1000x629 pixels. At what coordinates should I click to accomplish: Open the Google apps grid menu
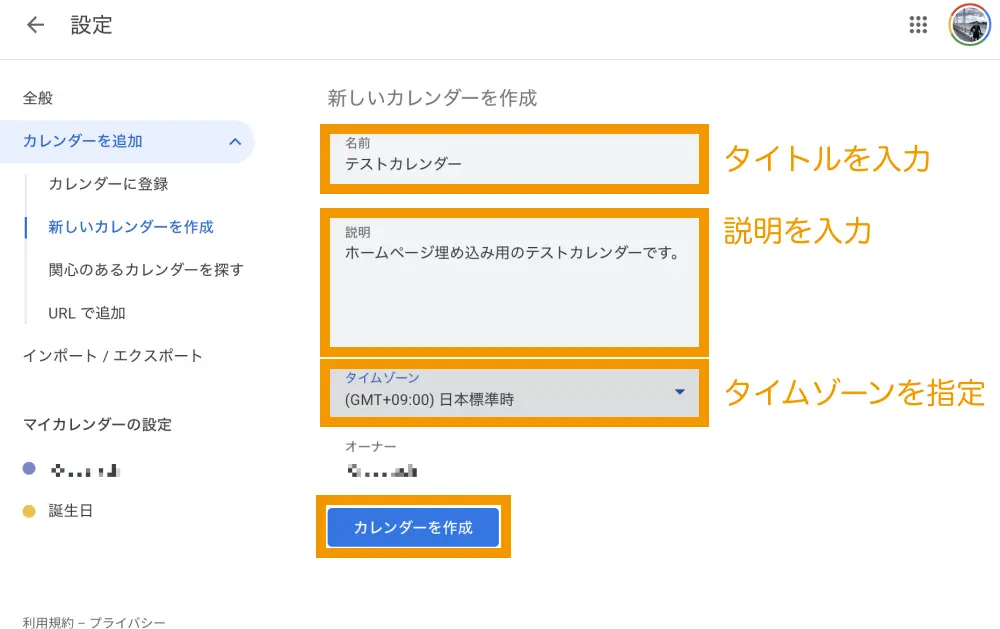[918, 26]
